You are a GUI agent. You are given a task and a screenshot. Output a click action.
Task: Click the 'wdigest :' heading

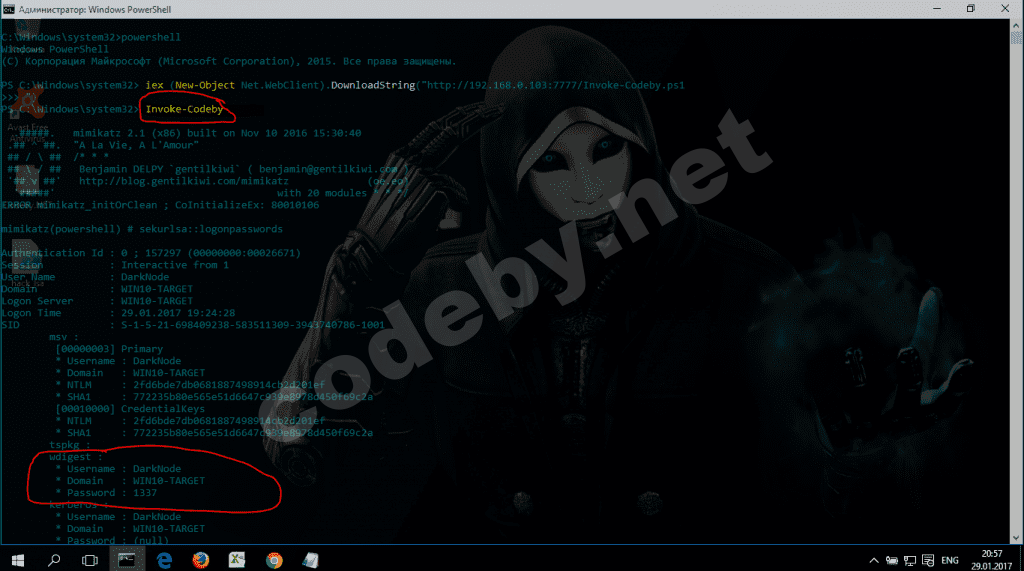76,457
